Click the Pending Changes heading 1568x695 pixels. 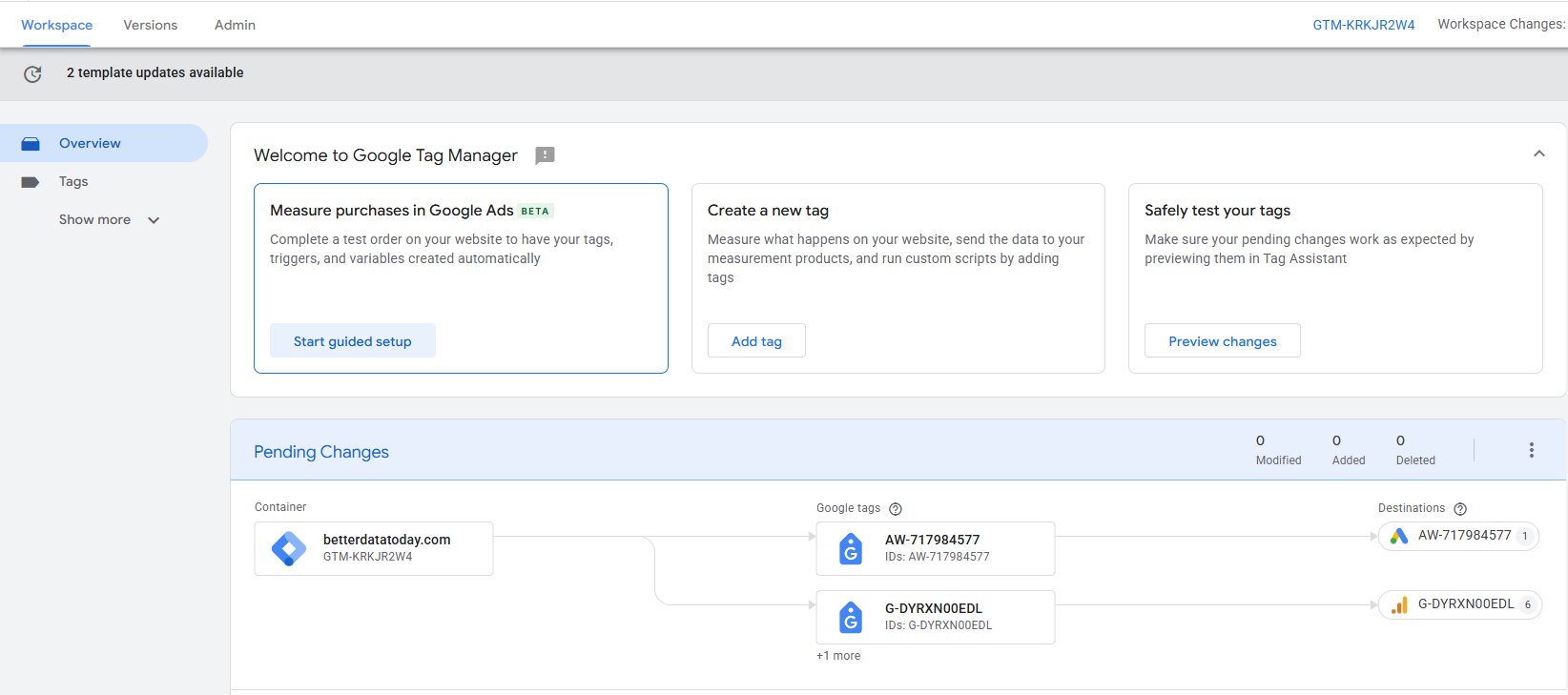(x=321, y=452)
